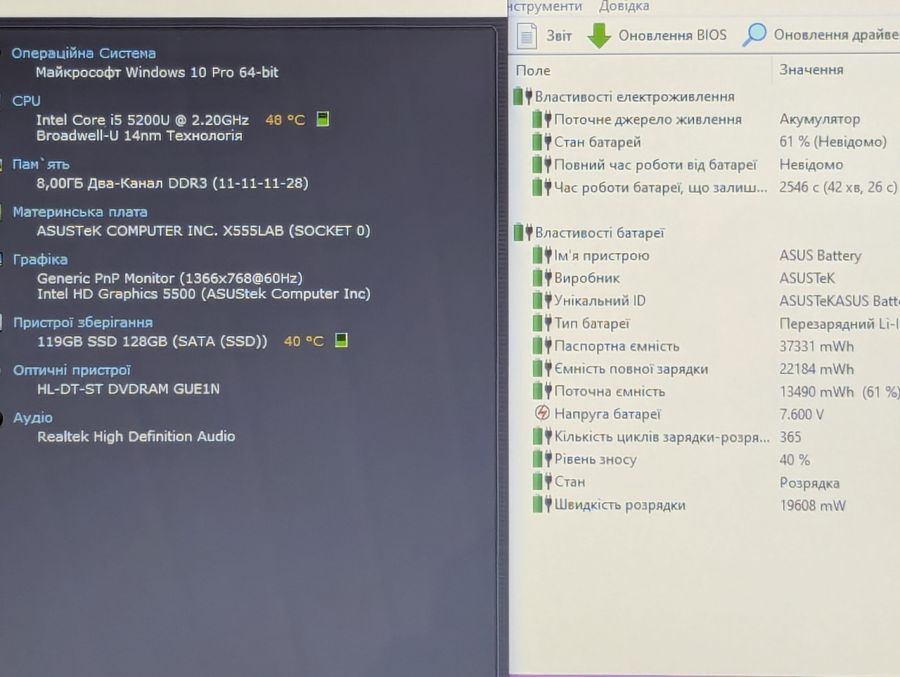Select the Розрядка state value
This screenshot has width=900, height=677.
point(809,483)
